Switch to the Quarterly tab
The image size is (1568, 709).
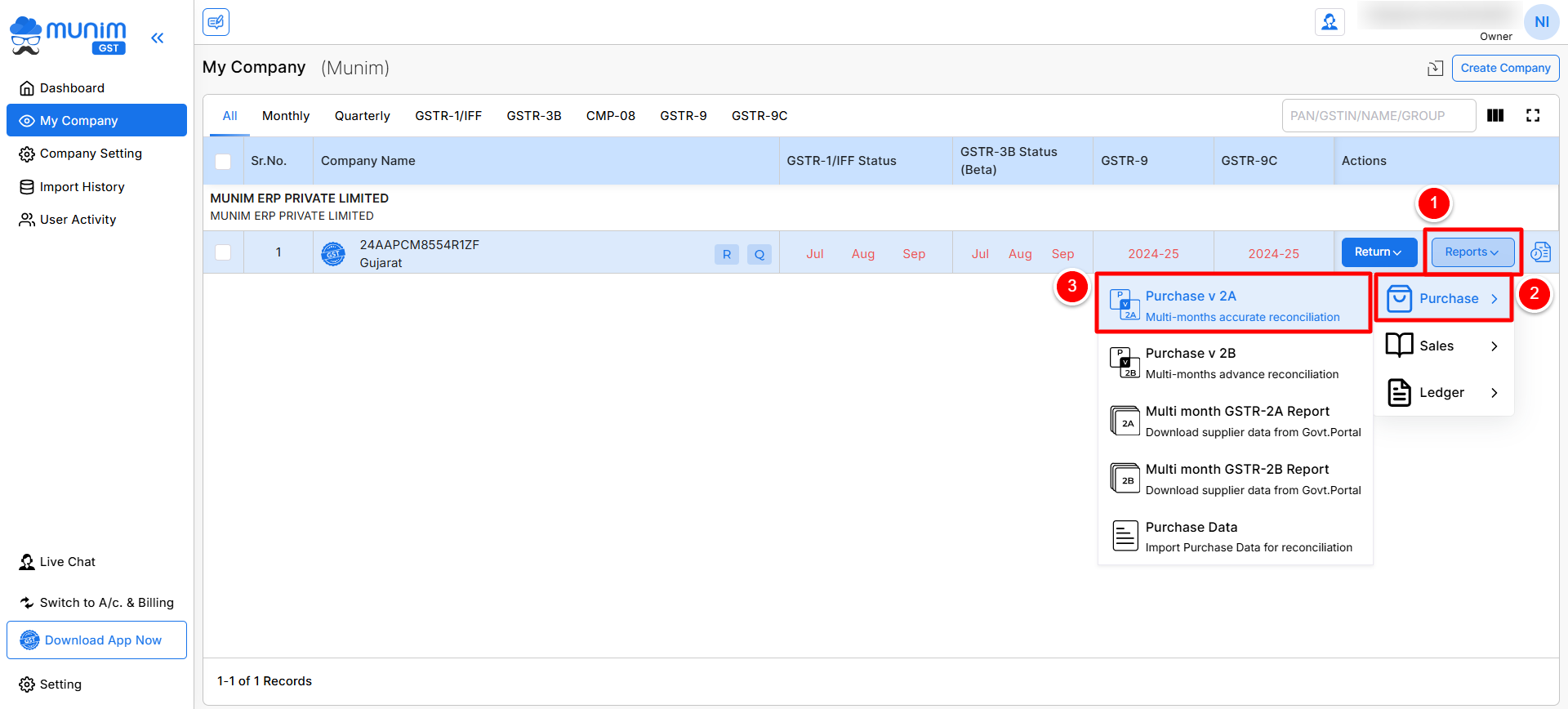[x=363, y=116]
